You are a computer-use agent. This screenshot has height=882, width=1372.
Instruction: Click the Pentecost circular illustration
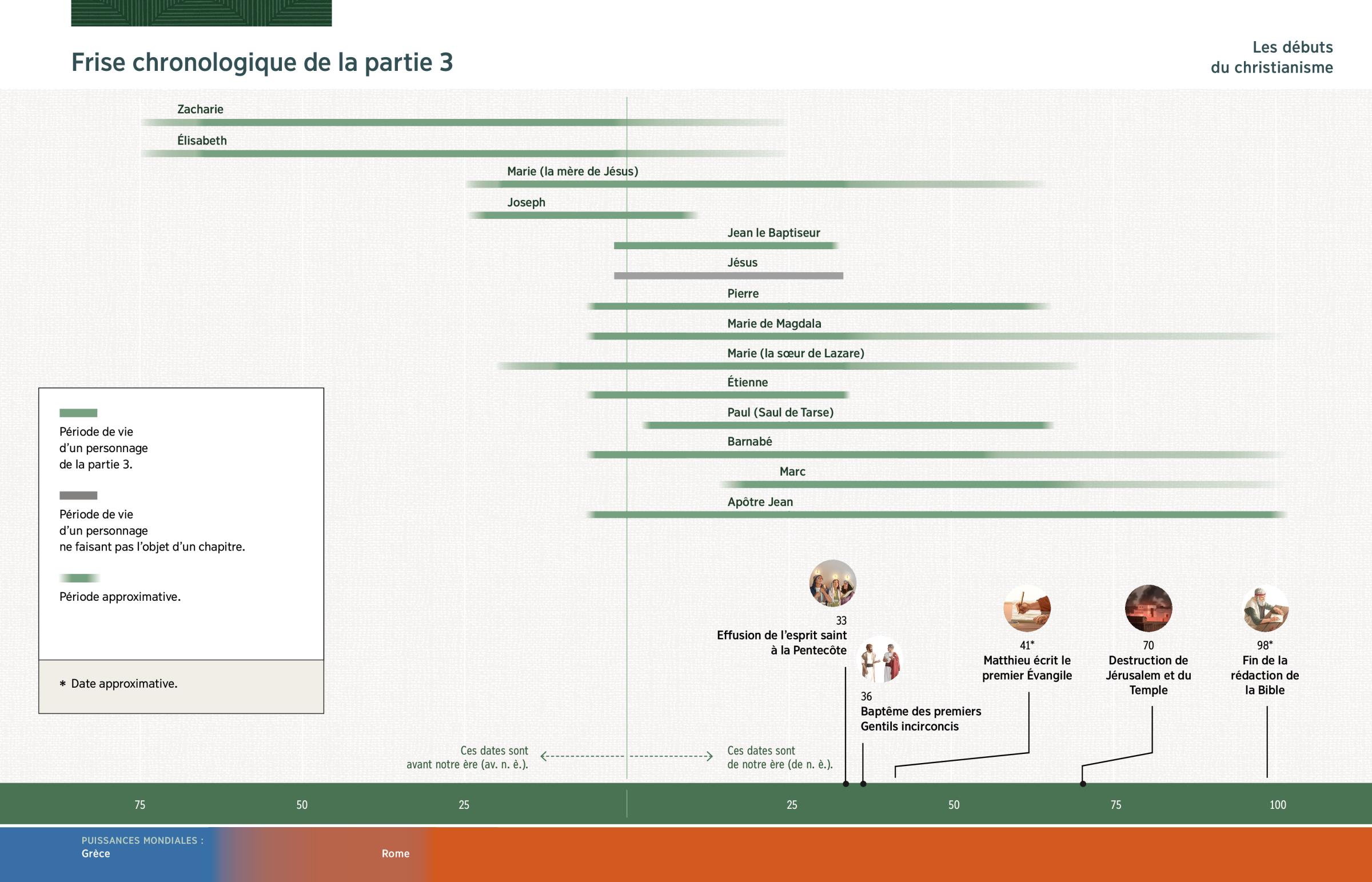pyautogui.click(x=832, y=584)
